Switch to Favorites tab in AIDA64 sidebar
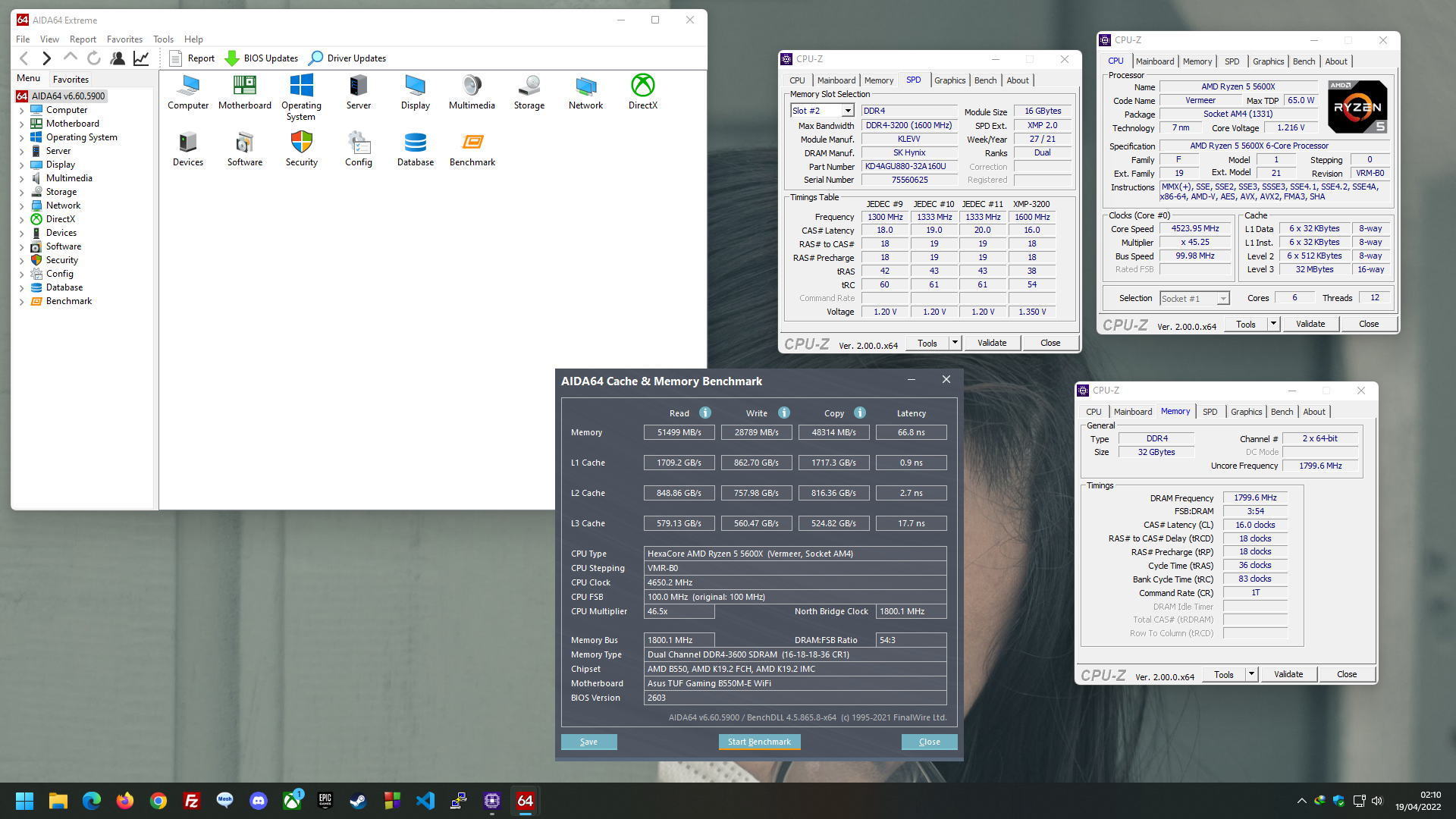The width and height of the screenshot is (1456, 819). pos(71,80)
